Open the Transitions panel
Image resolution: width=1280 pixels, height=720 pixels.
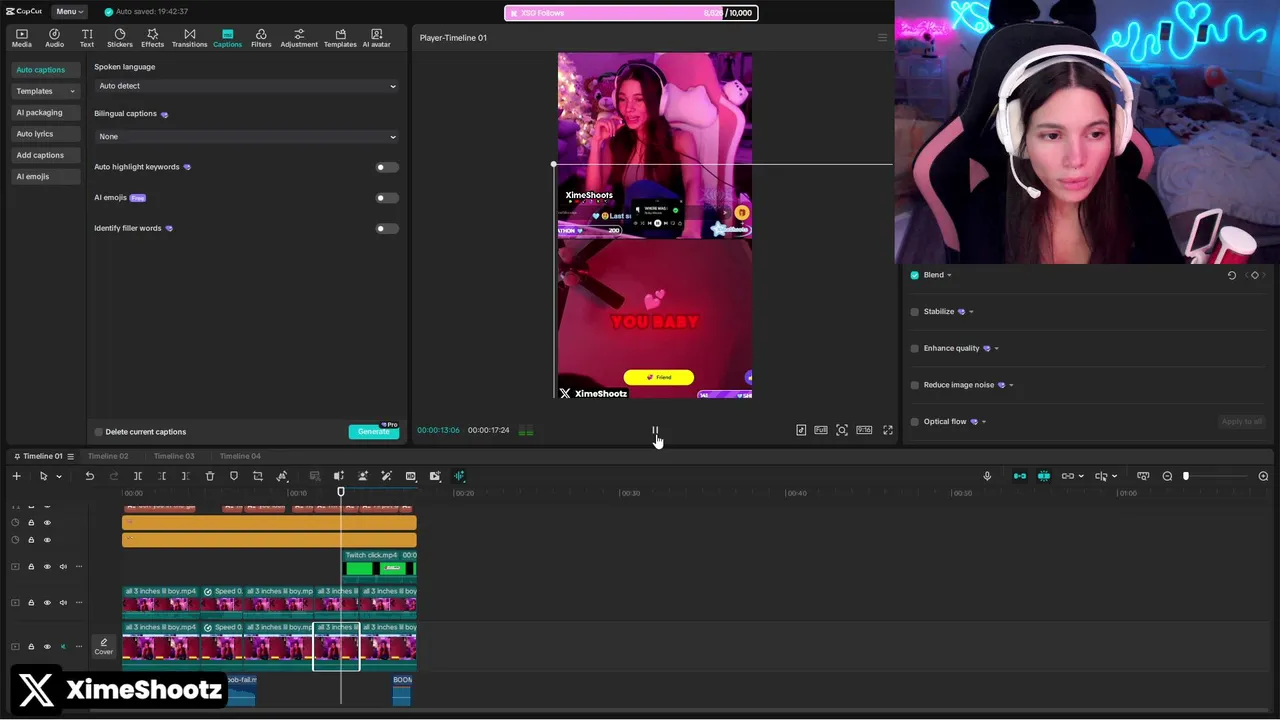pos(189,38)
